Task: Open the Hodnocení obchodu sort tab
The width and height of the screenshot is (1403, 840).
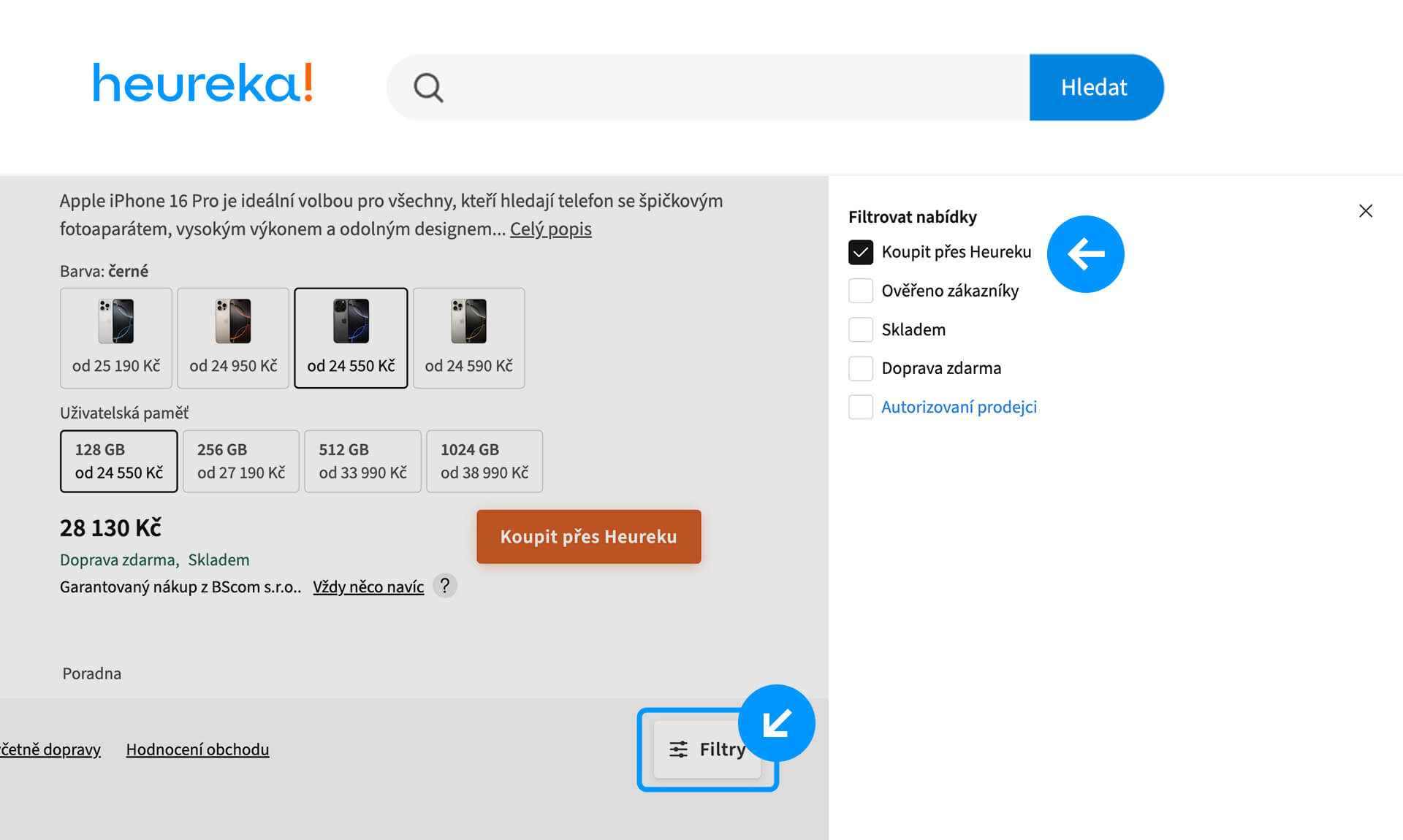Action: (197, 749)
